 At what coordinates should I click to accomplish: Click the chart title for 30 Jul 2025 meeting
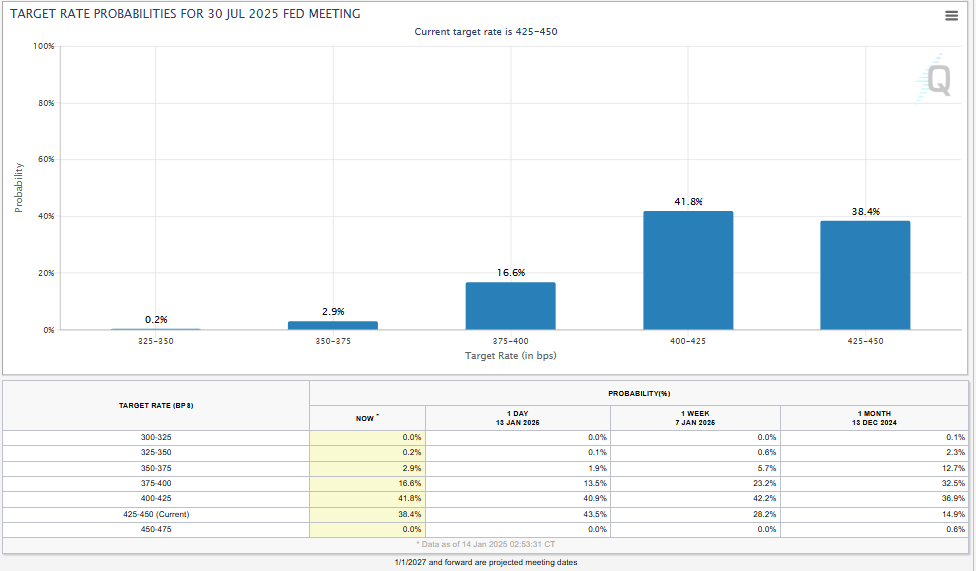coord(185,14)
